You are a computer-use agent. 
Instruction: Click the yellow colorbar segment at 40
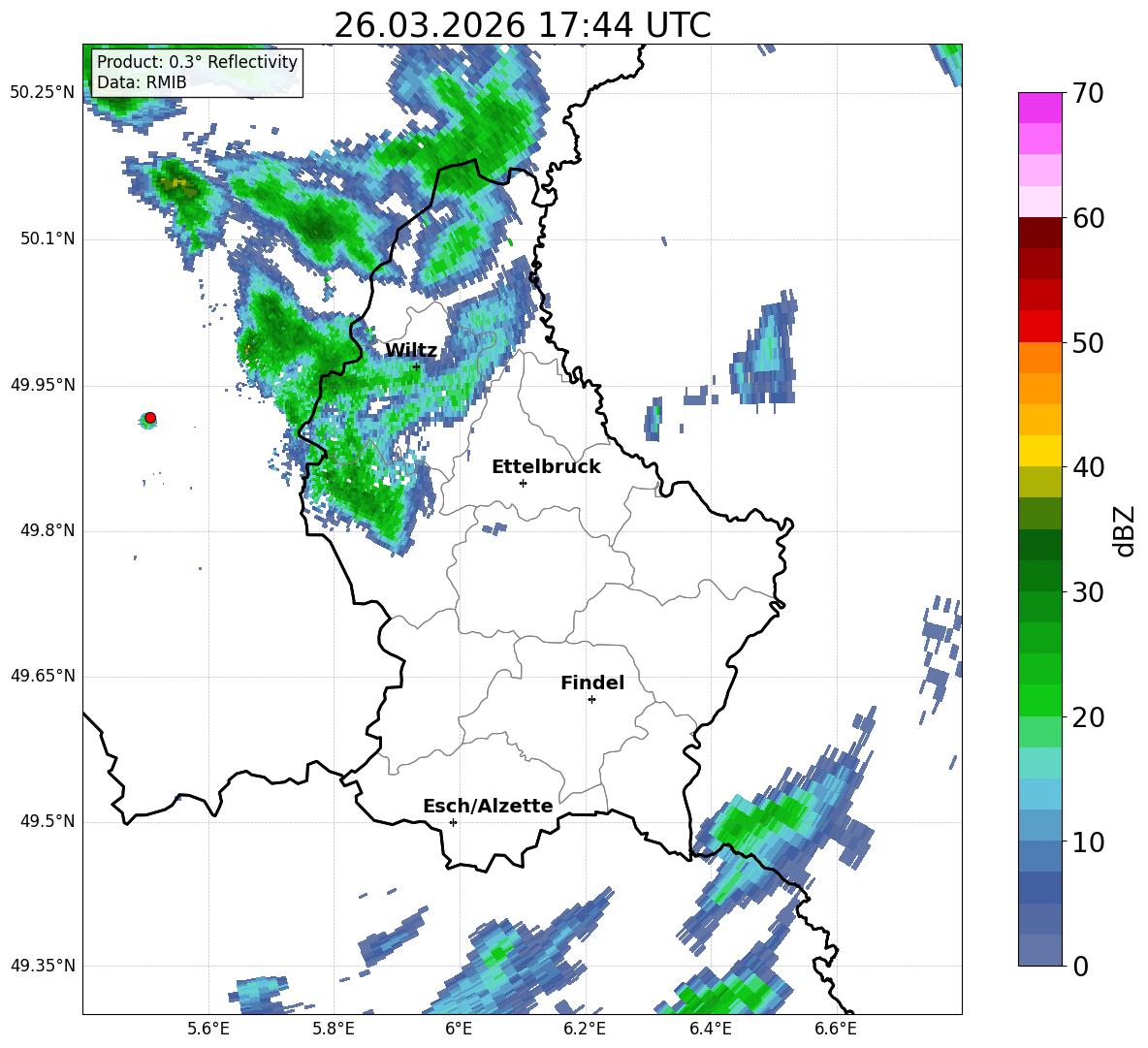[x=1039, y=451]
